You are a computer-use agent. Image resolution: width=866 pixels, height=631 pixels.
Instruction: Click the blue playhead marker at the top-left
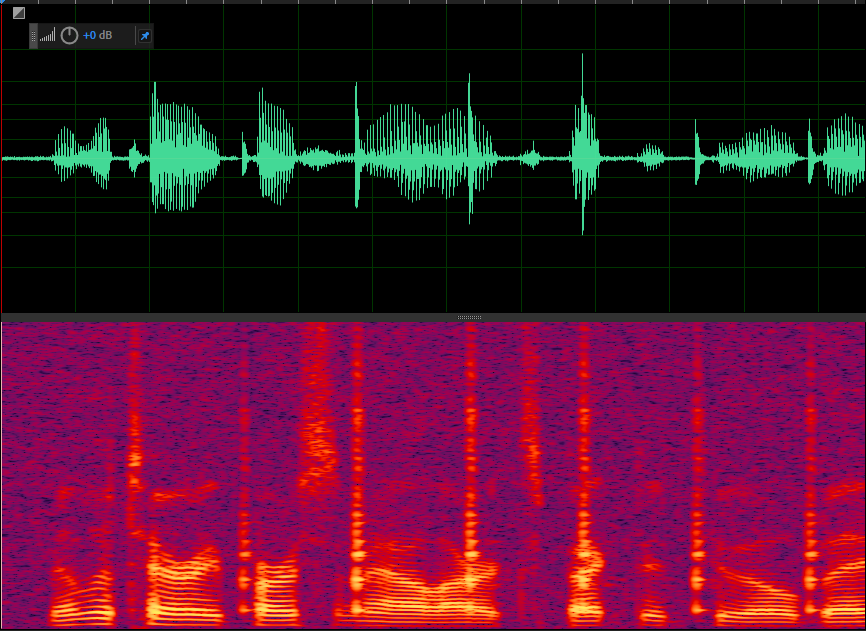click(x=3, y=3)
